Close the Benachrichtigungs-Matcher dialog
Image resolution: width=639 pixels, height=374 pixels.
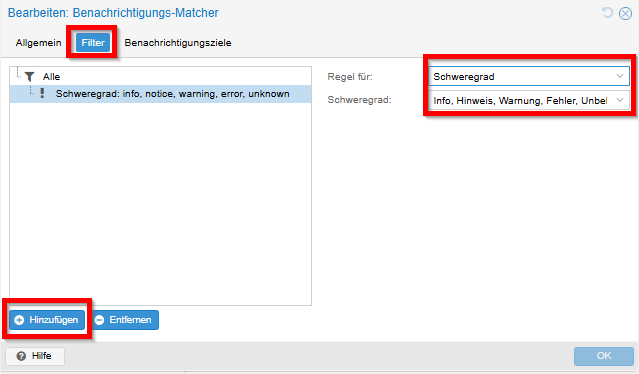625,13
